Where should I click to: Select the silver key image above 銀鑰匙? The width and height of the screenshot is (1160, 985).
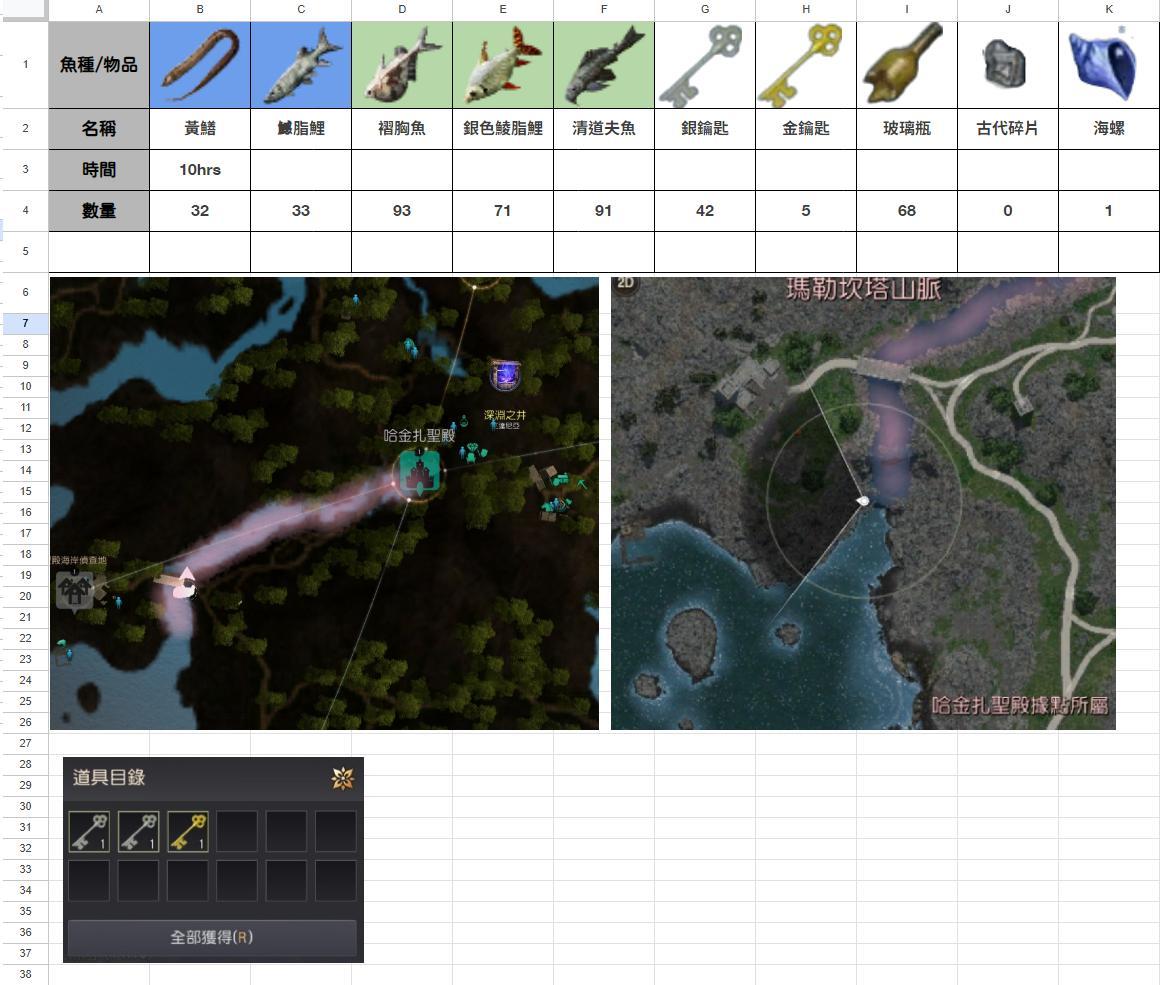click(704, 65)
